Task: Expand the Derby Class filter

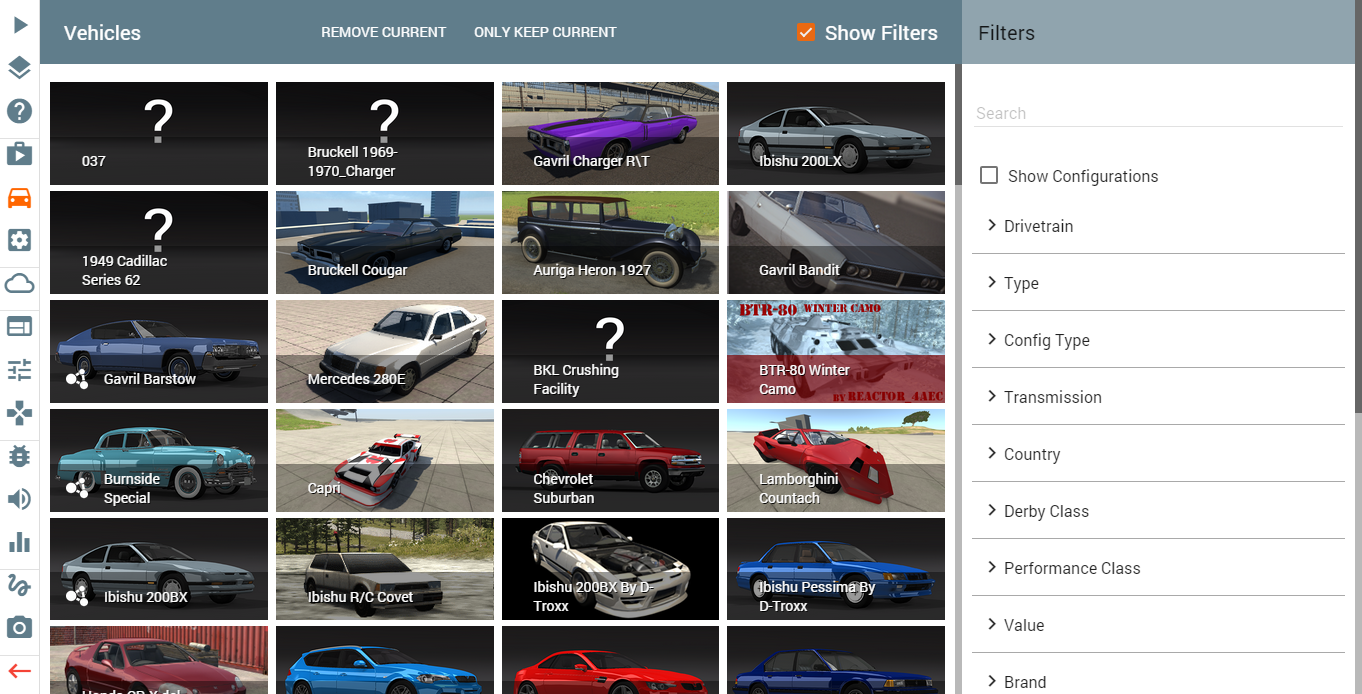Action: [1158, 511]
